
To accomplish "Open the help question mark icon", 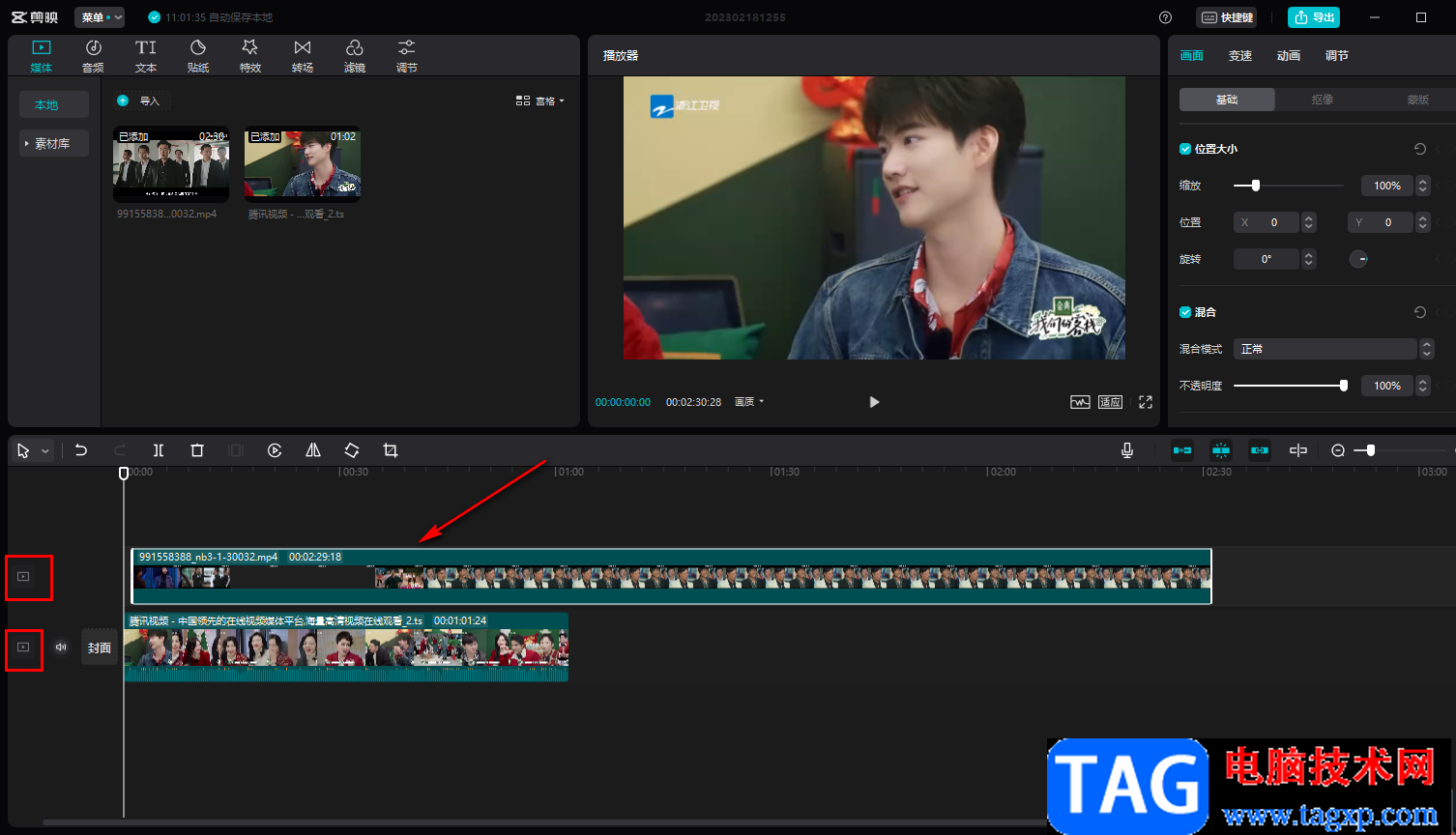I will [1165, 17].
